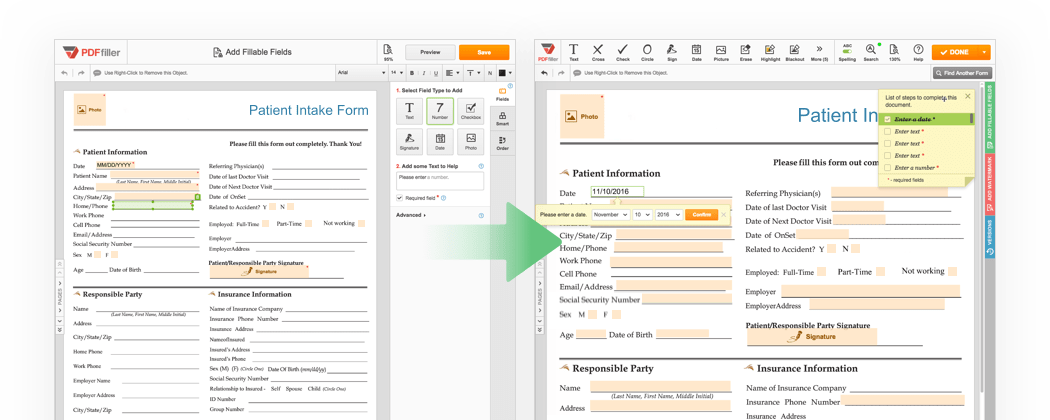Open the November month dropdown
This screenshot has height=420, width=1050.
(x=610, y=214)
